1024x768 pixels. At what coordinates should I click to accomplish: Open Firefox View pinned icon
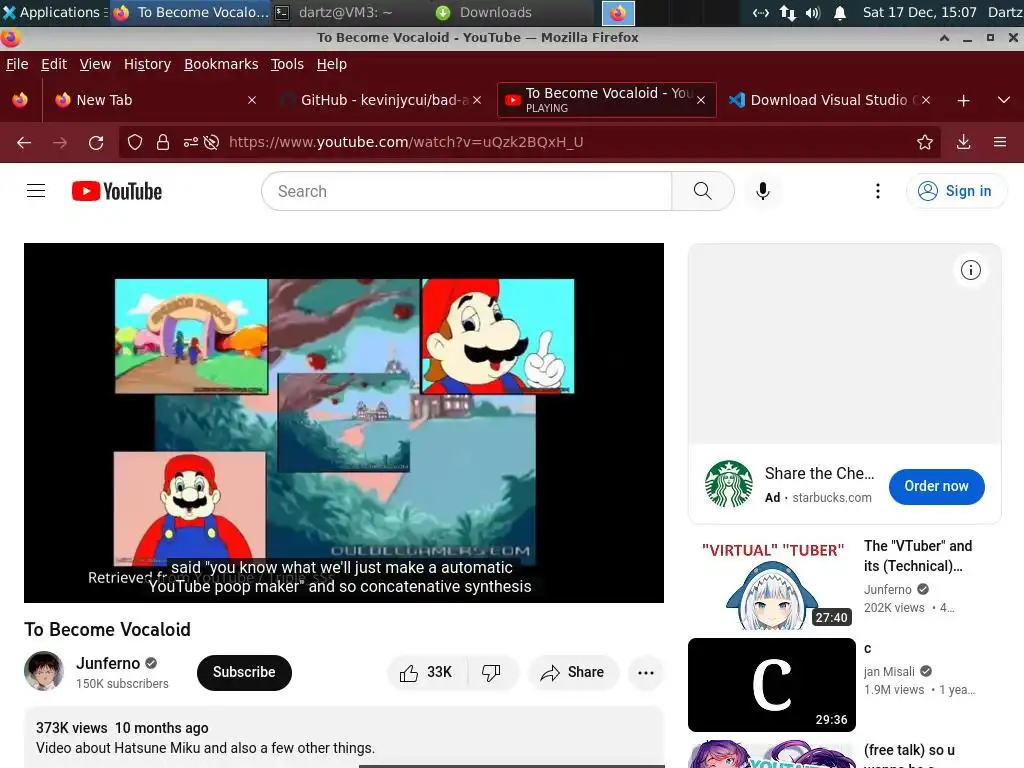click(x=20, y=100)
